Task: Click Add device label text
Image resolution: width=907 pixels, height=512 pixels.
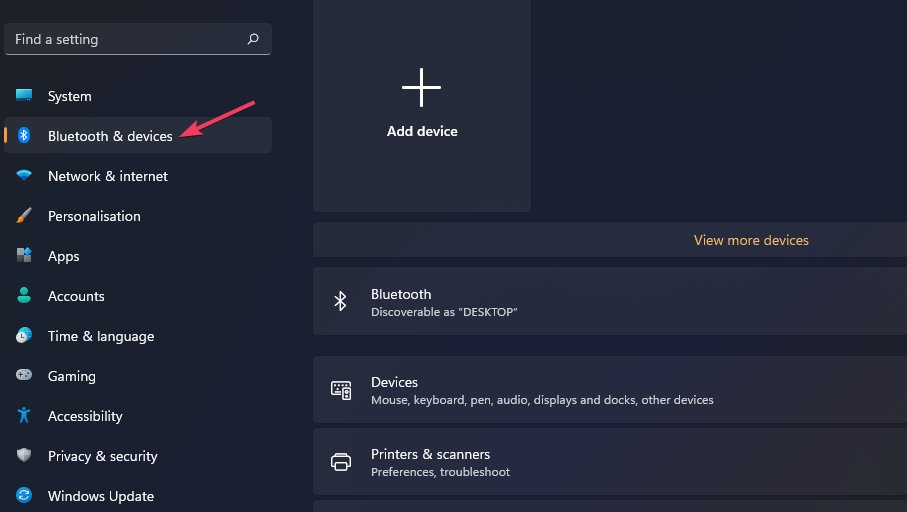Action: tap(422, 131)
